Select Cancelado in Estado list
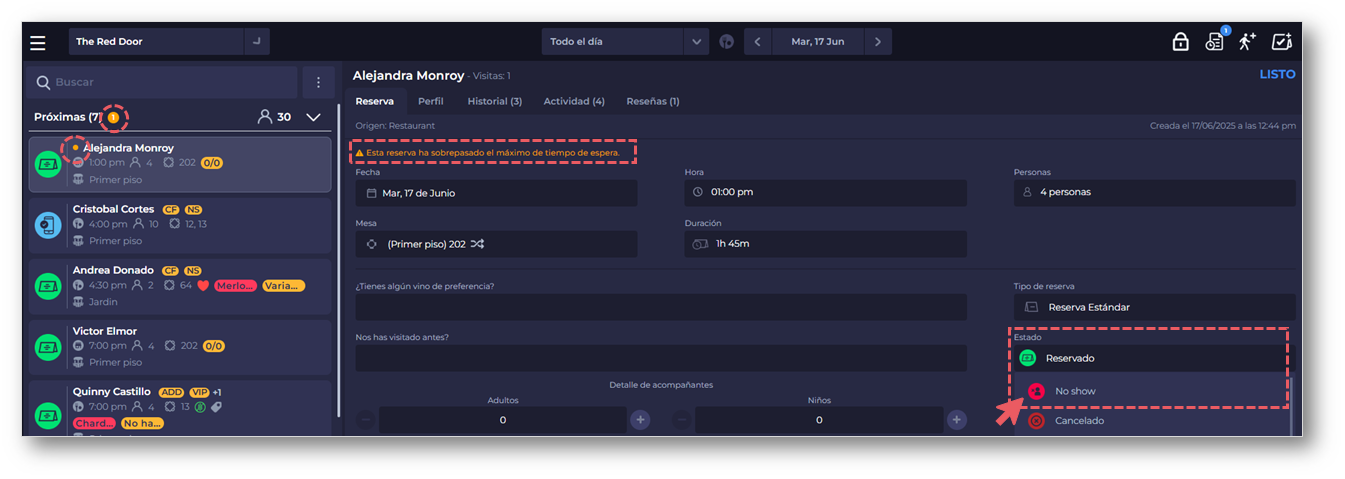The width and height of the screenshot is (1345, 479). click(x=1150, y=421)
